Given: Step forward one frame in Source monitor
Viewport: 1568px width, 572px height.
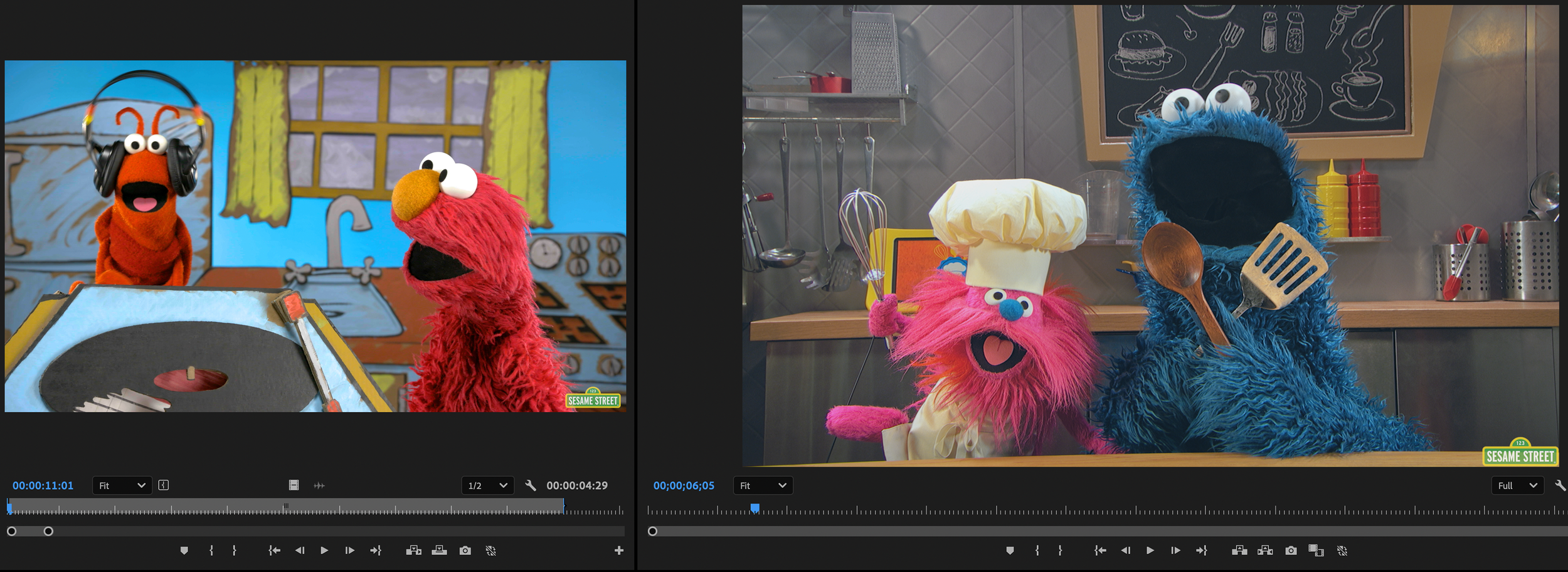Looking at the screenshot, I should click(x=349, y=551).
